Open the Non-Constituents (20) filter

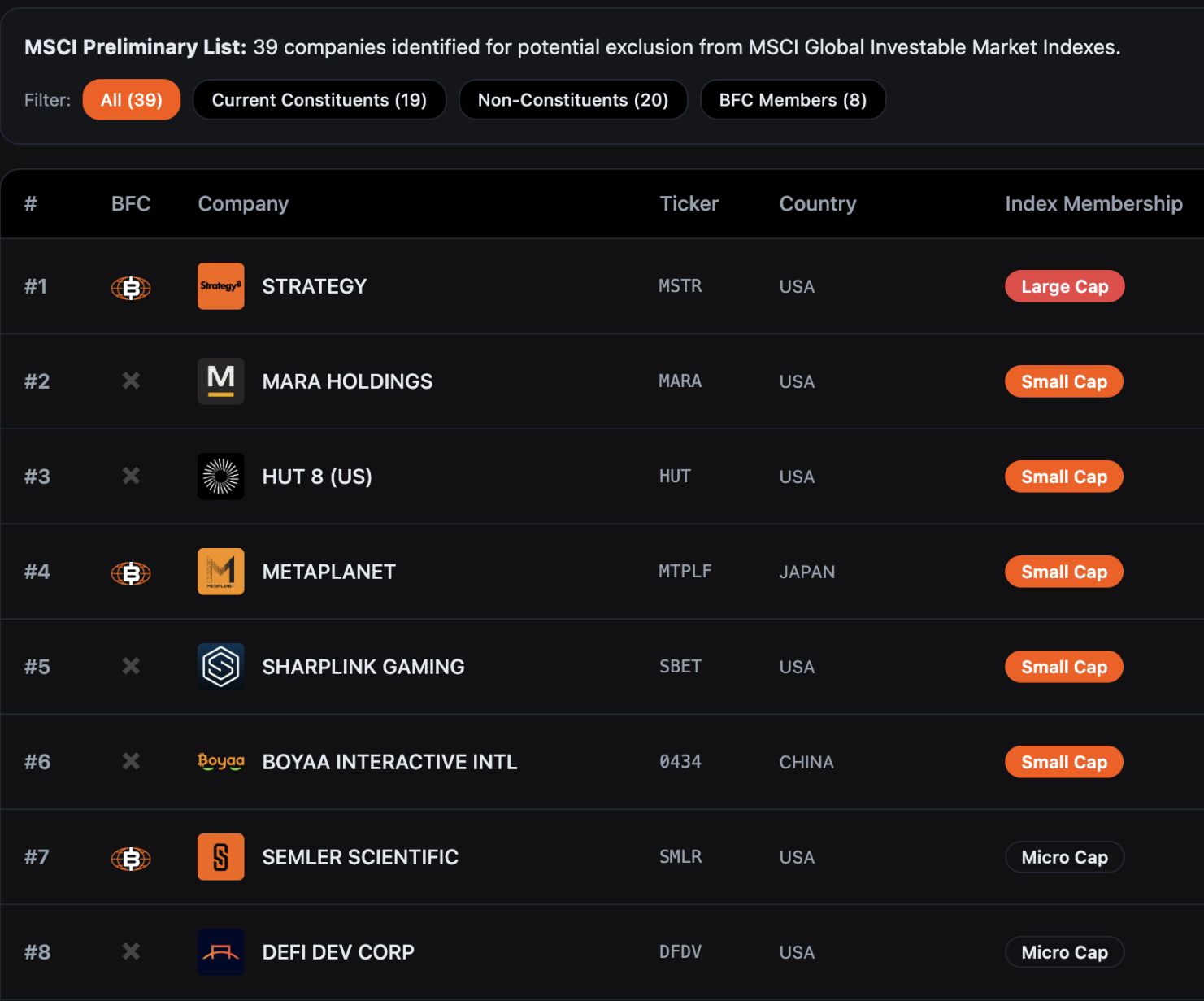pyautogui.click(x=573, y=99)
